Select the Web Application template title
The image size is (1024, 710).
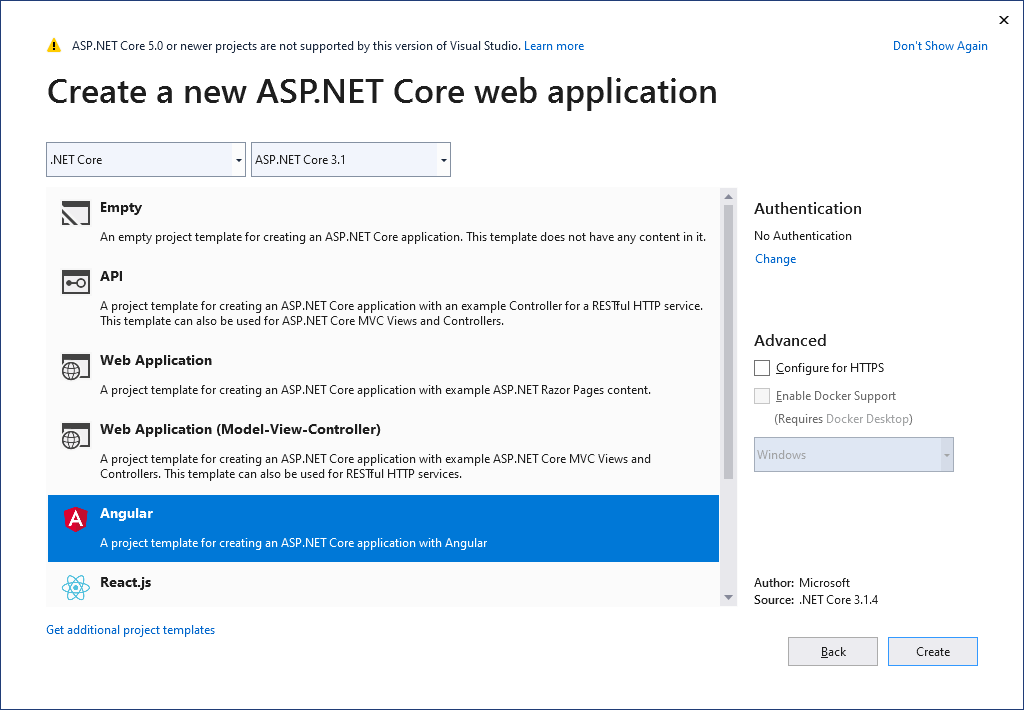coord(155,360)
